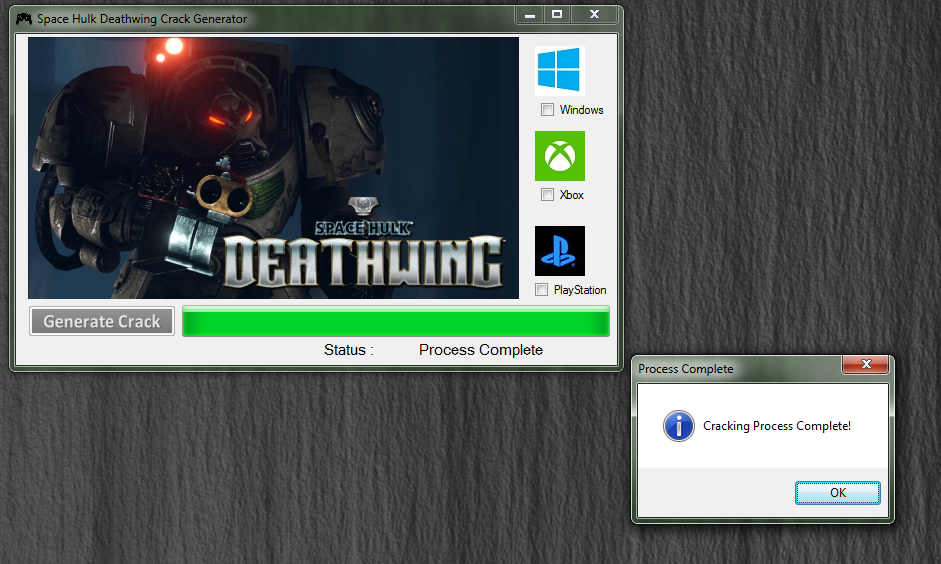Click the PlayStation logo icon
The image size is (941, 564).
560,251
